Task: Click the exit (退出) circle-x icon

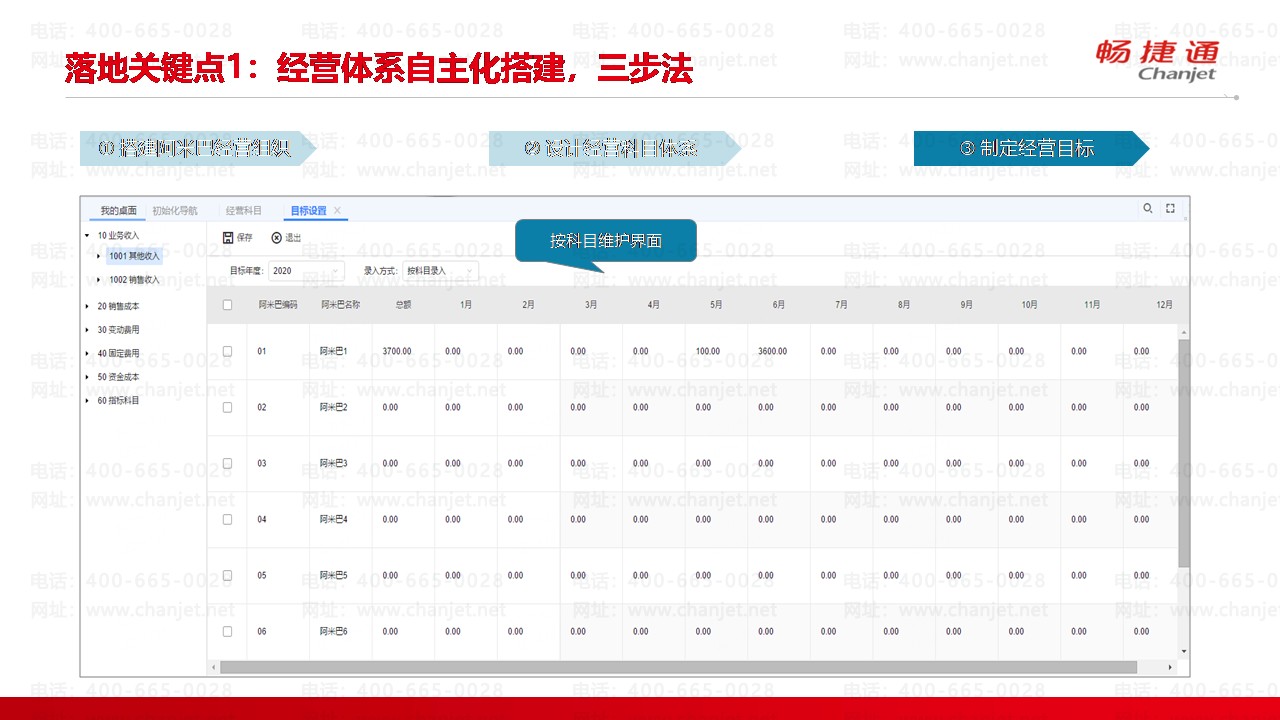Action: (x=276, y=238)
